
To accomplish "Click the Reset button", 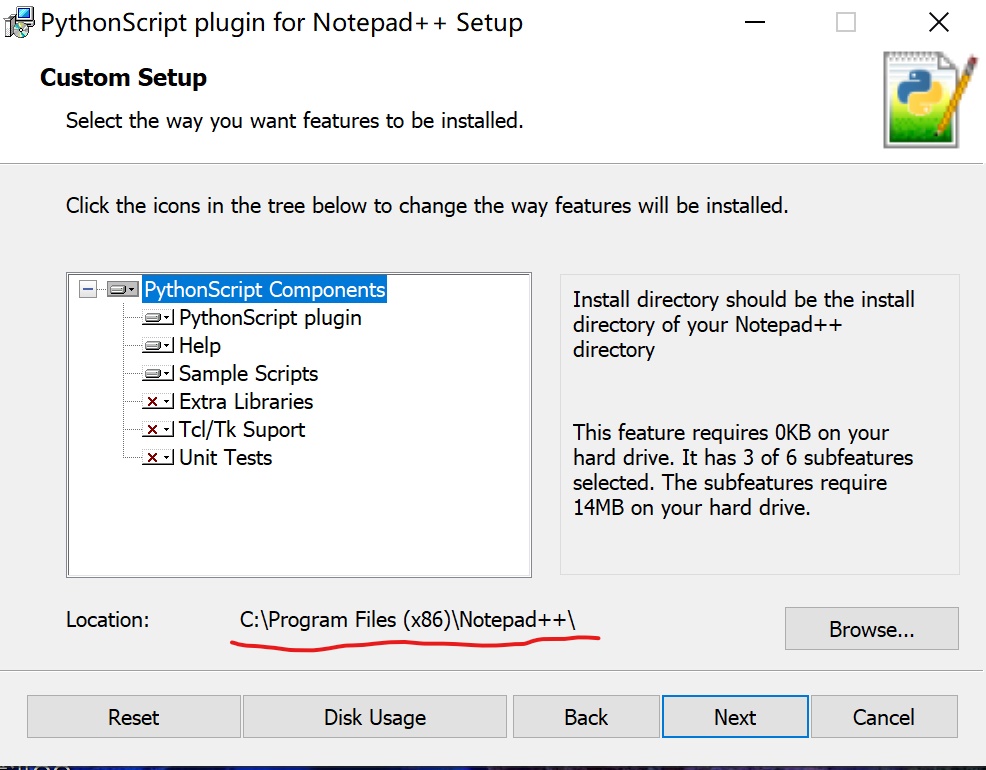I will (x=133, y=717).
